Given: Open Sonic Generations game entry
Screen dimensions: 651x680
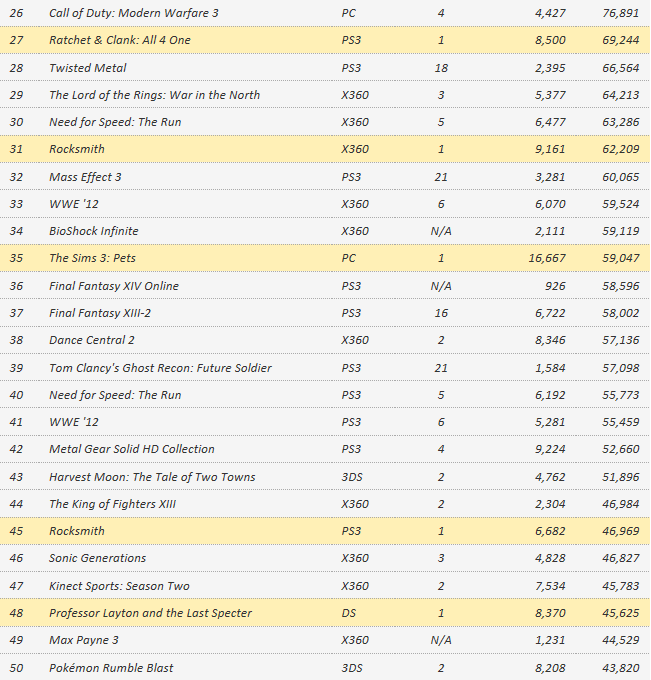Looking at the screenshot, I should click(97, 558).
